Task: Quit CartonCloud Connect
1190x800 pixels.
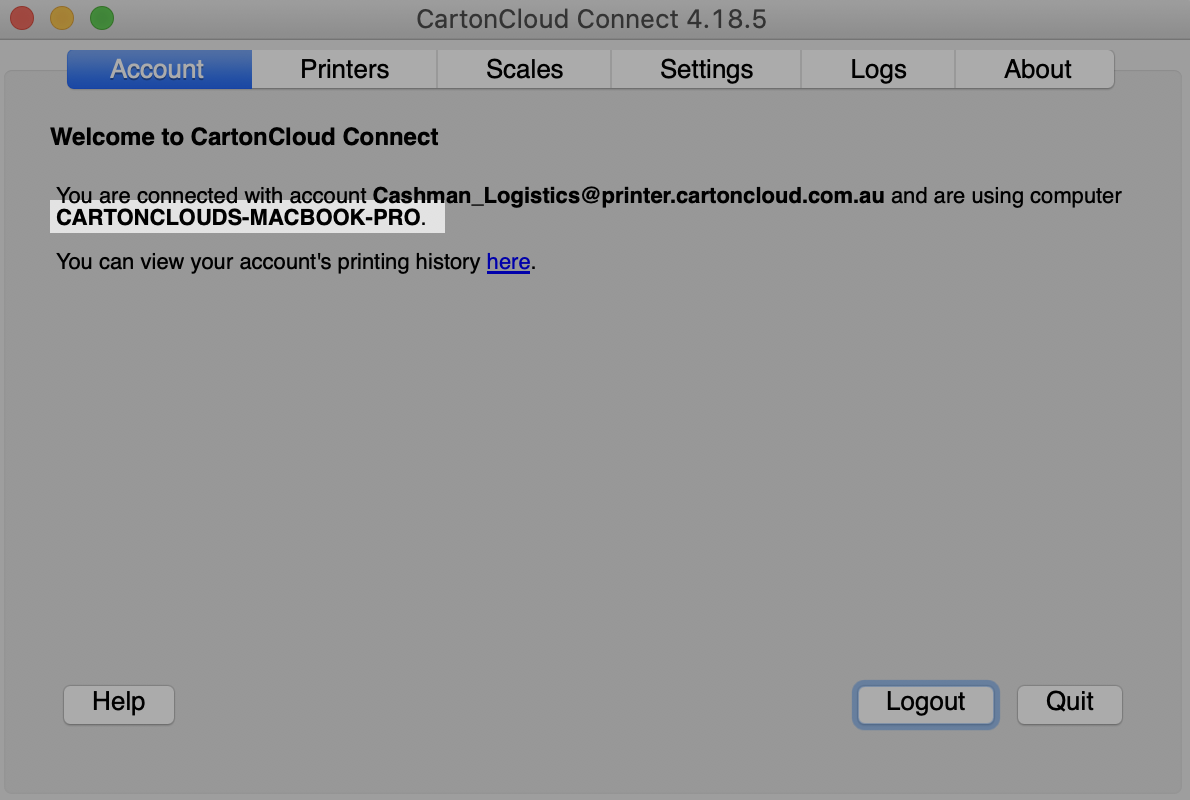Action: [1069, 704]
